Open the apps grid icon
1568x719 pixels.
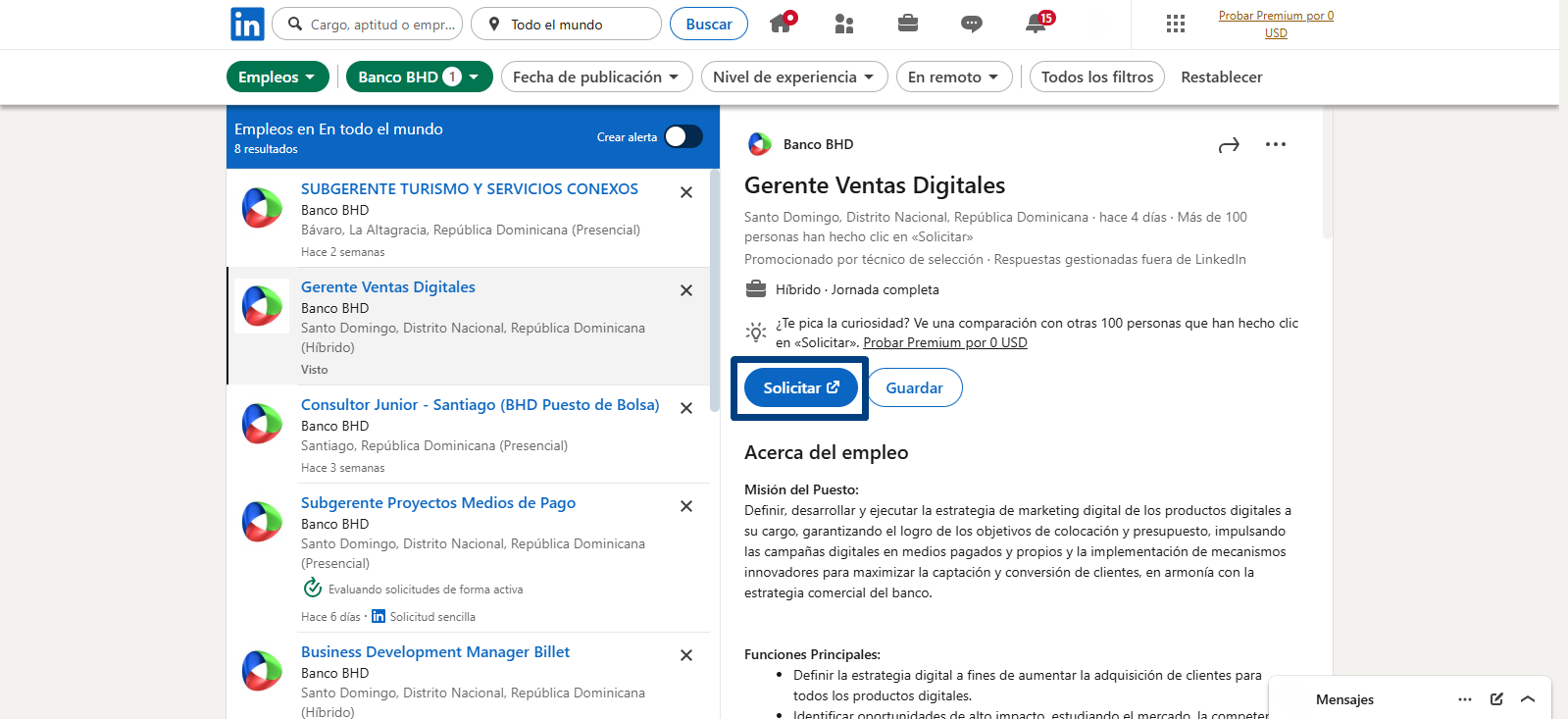[x=1176, y=24]
